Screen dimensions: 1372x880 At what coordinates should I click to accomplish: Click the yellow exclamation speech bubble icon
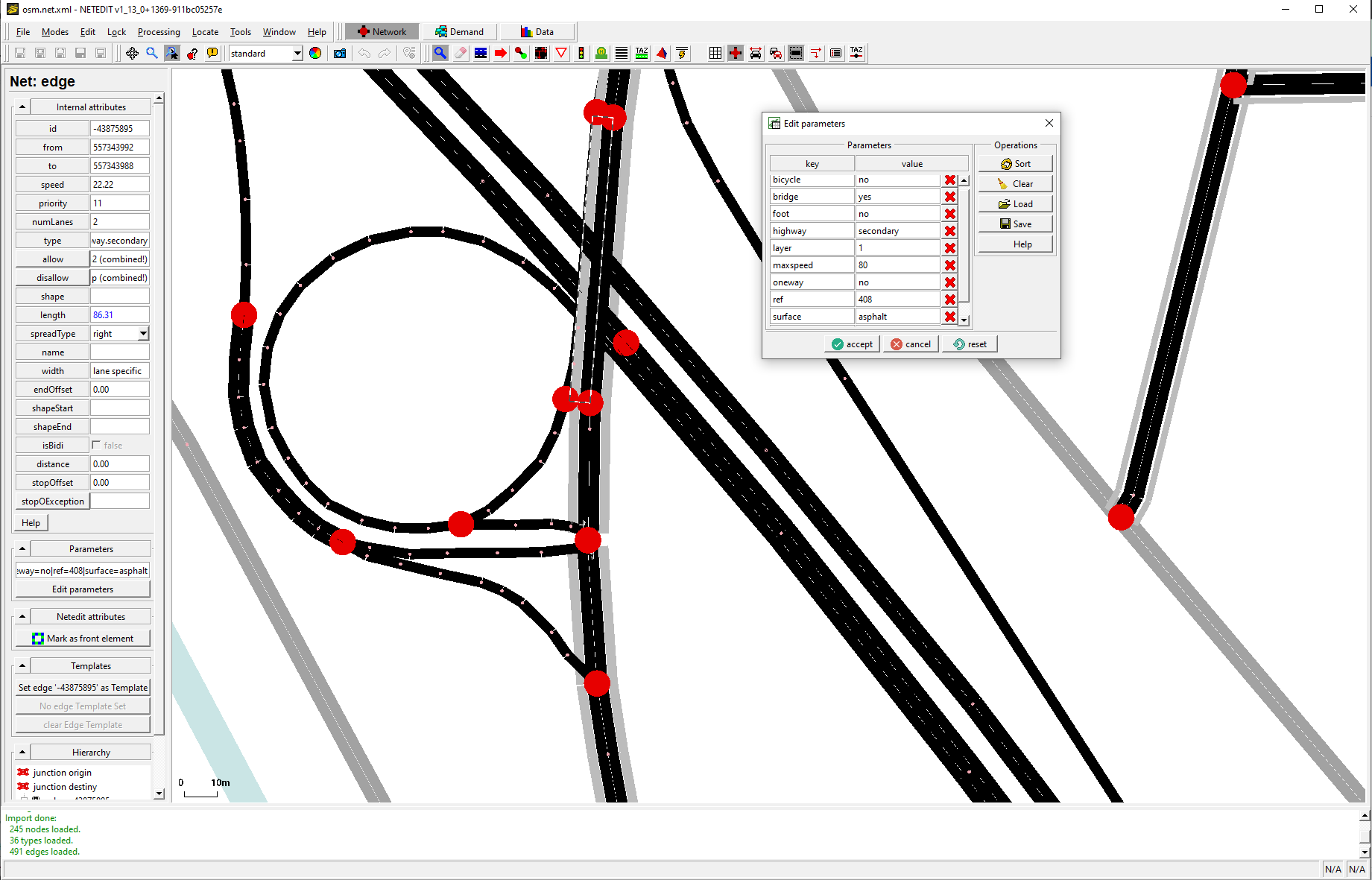click(212, 53)
